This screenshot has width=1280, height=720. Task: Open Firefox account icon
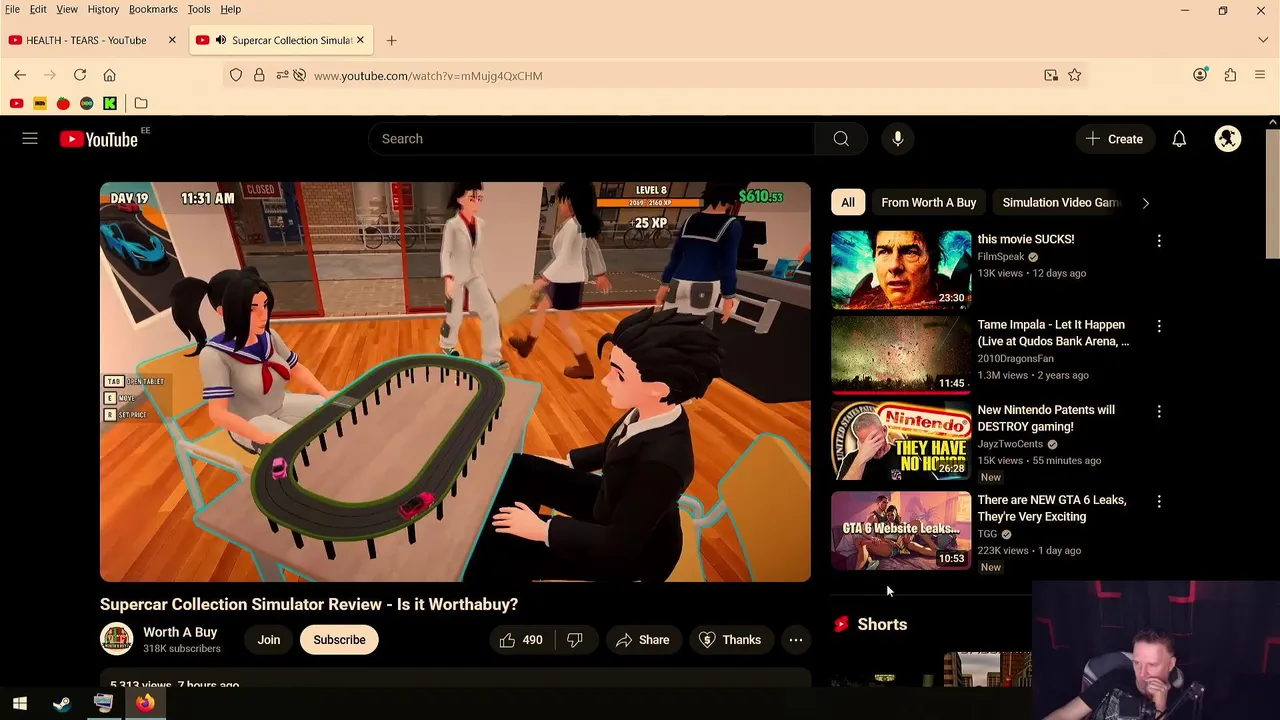pos(1200,75)
